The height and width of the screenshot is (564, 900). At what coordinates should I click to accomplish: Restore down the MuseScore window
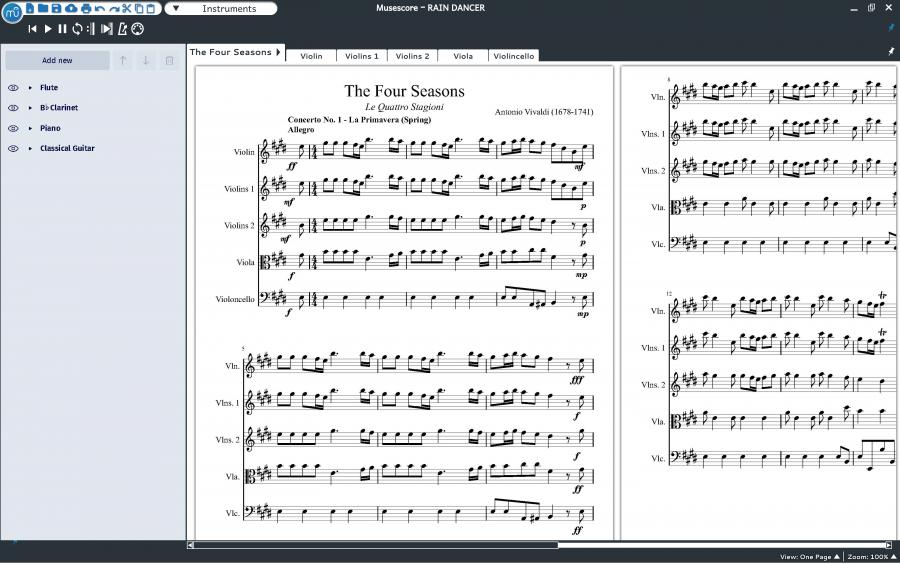871,8
